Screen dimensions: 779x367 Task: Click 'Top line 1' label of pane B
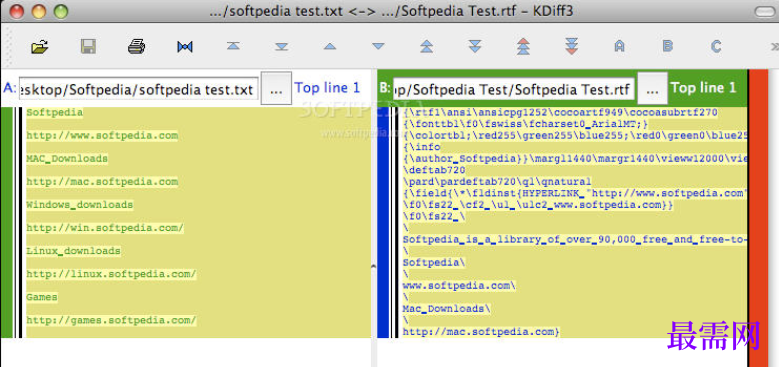click(703, 88)
